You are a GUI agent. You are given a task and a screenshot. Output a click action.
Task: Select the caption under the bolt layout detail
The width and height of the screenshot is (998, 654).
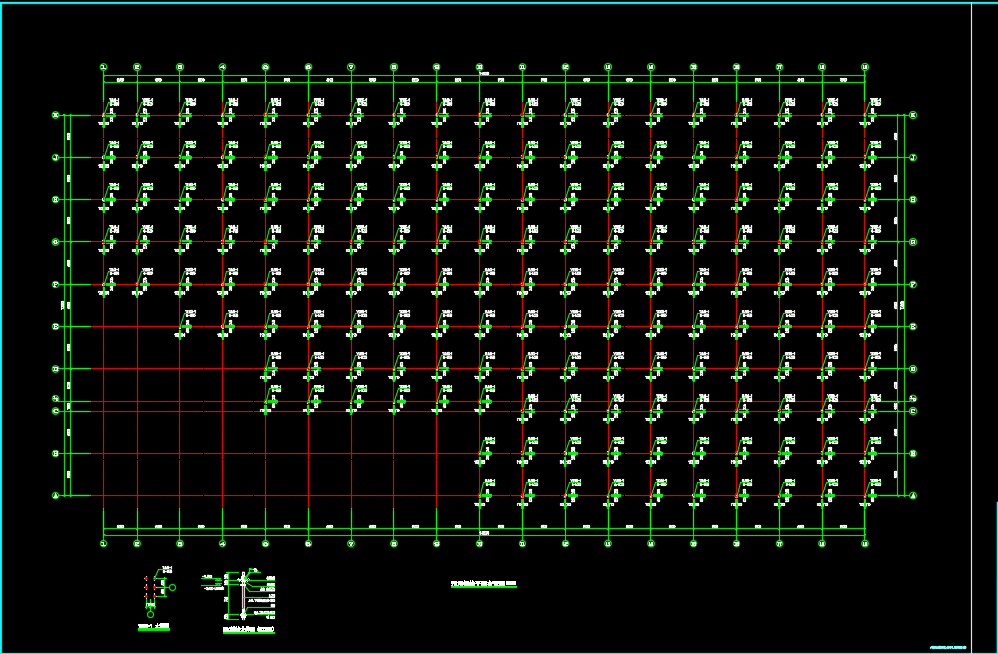click(x=154, y=627)
